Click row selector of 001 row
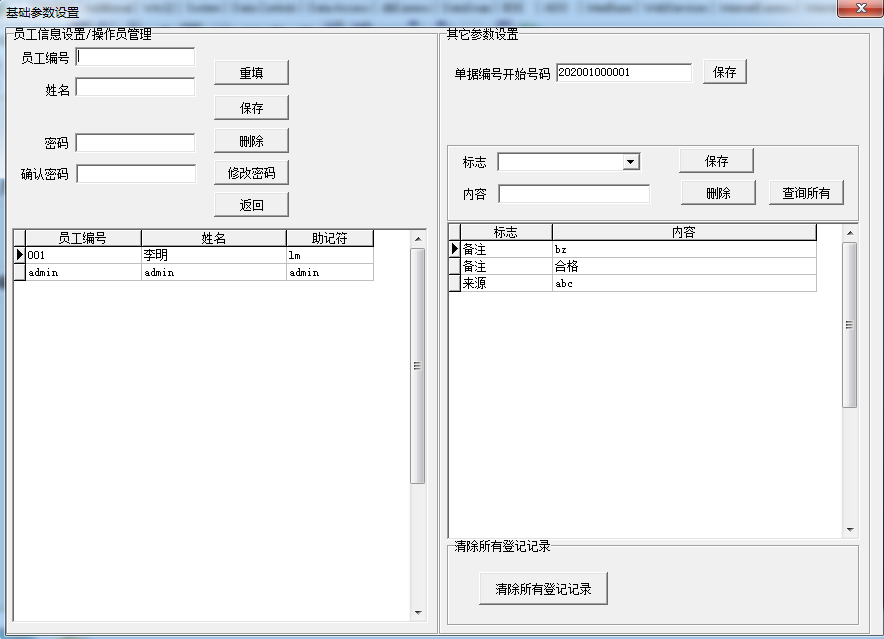Viewport: 884px width, 639px height. 19,255
